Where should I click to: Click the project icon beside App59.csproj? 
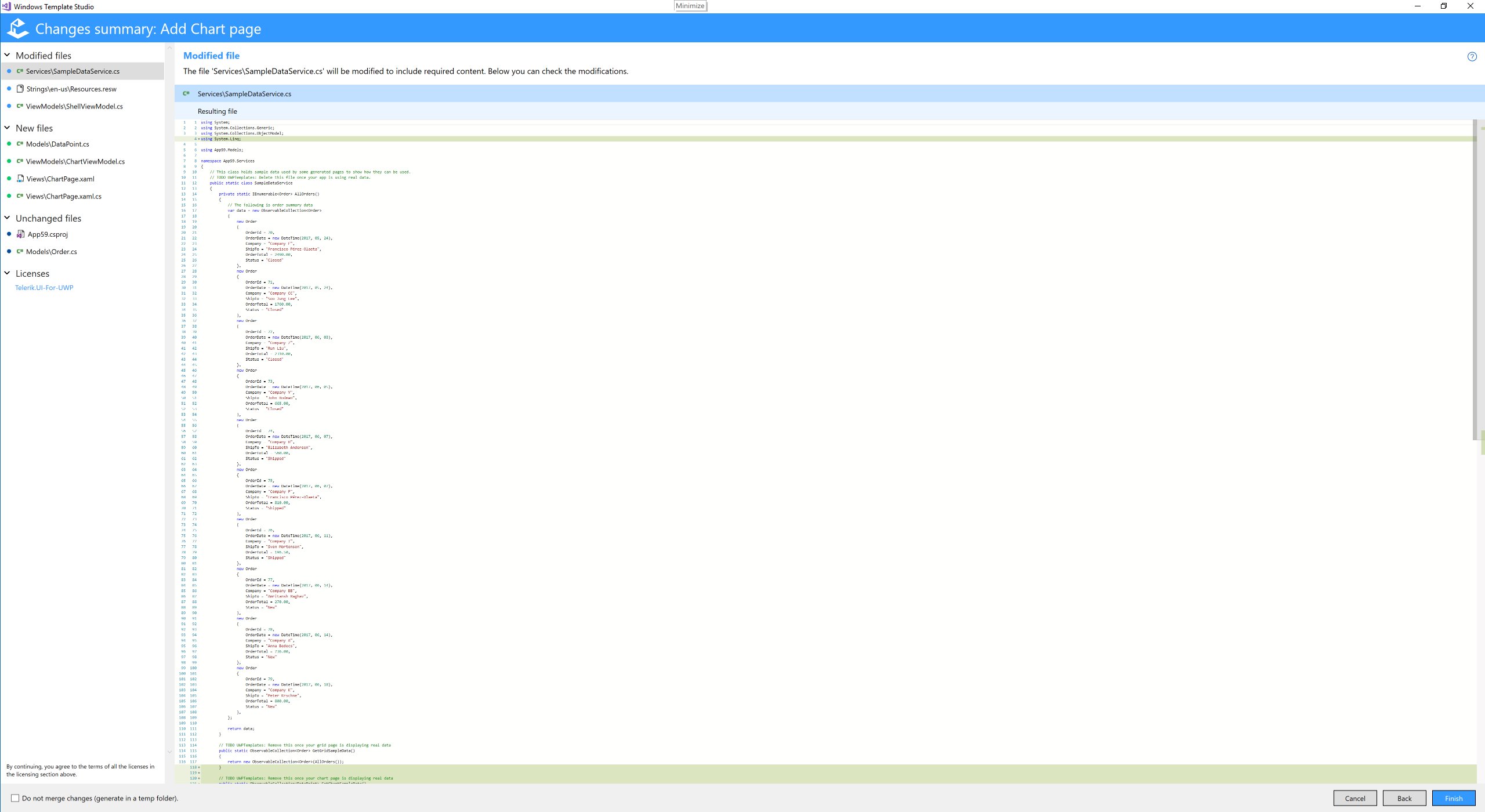click(x=20, y=234)
